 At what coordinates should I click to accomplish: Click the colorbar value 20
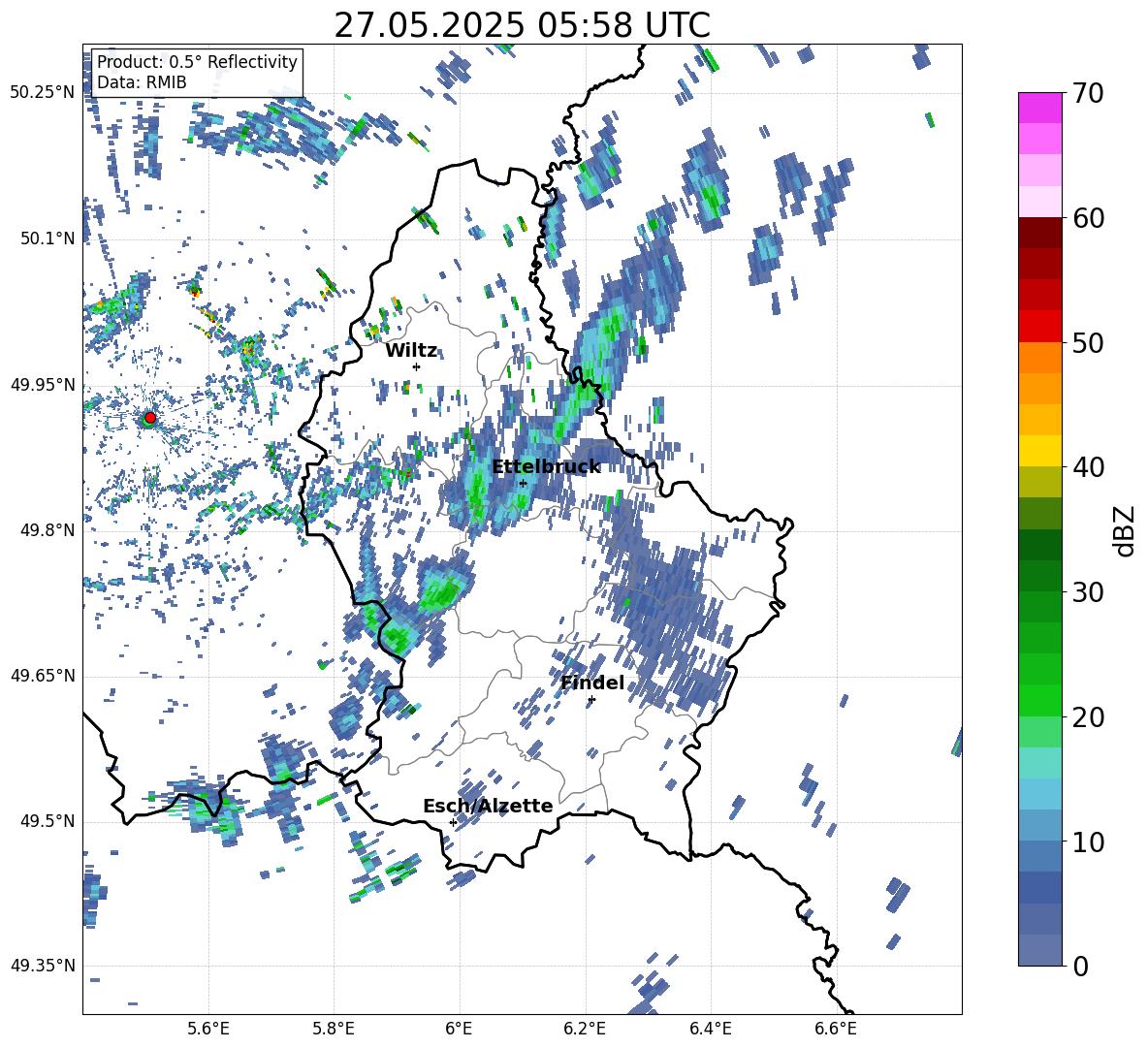coord(1089,717)
